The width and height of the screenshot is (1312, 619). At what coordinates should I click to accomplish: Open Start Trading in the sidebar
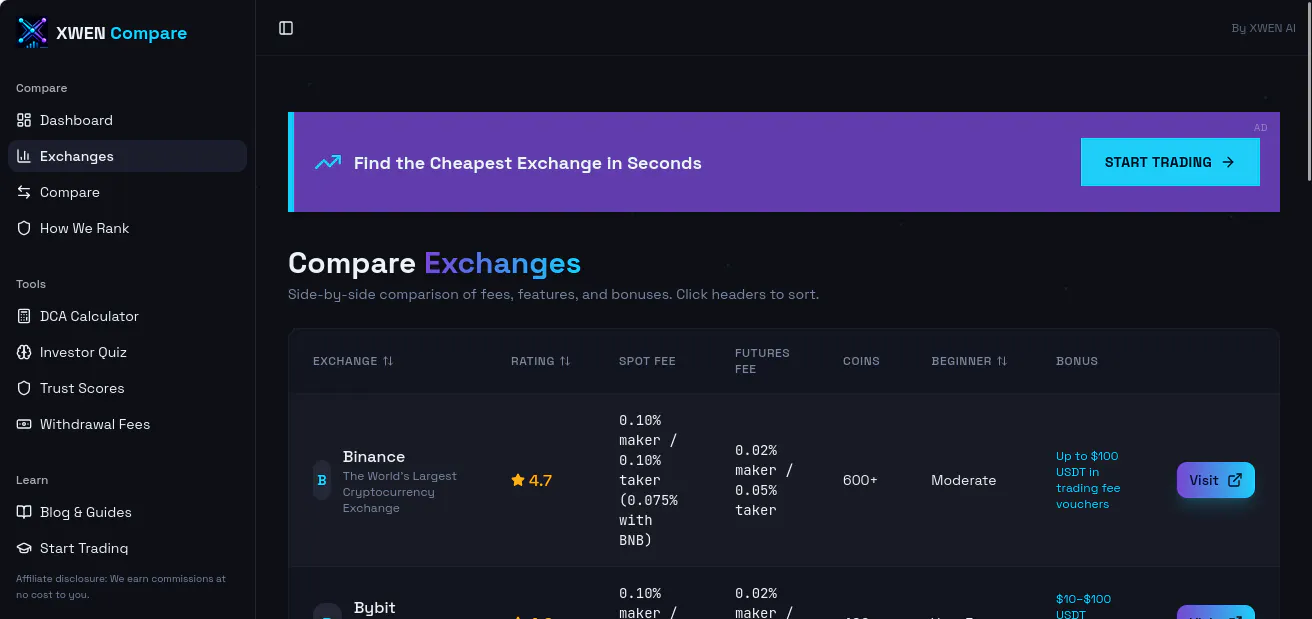[127, 548]
